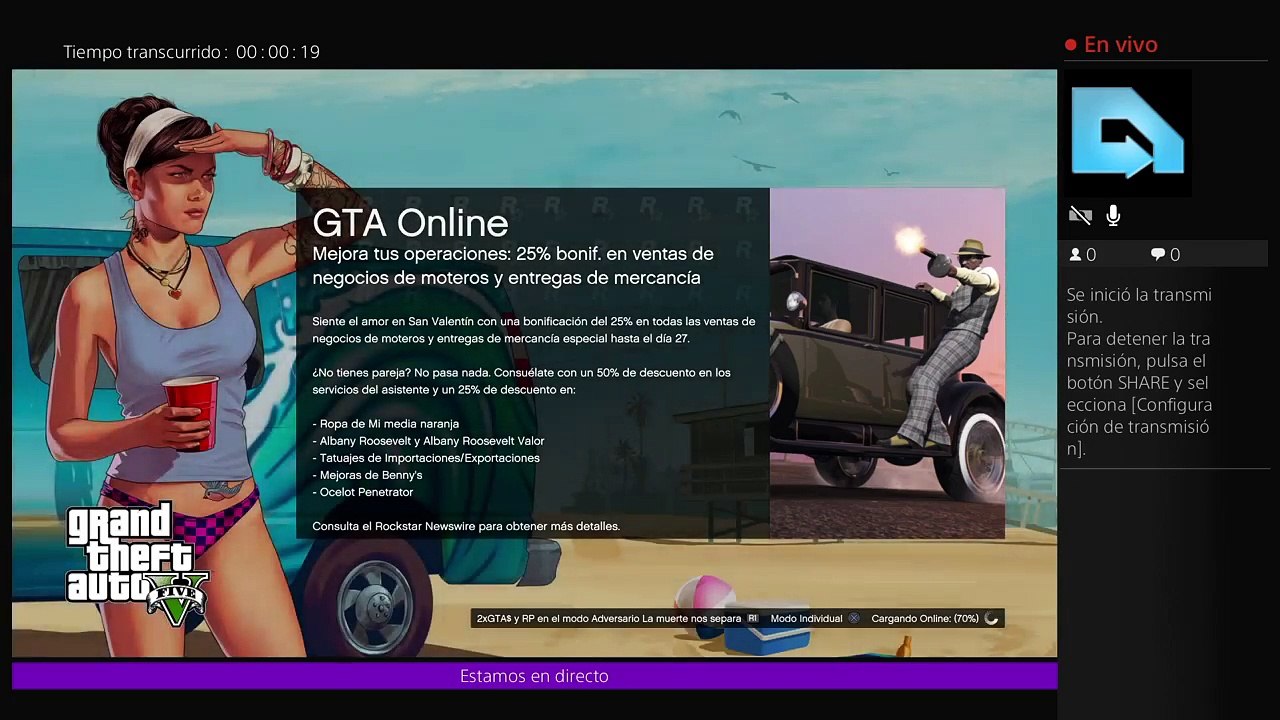Click the 2xGTA$ y RP Adversario mode prompt
This screenshot has width=1280, height=720.
tap(609, 619)
